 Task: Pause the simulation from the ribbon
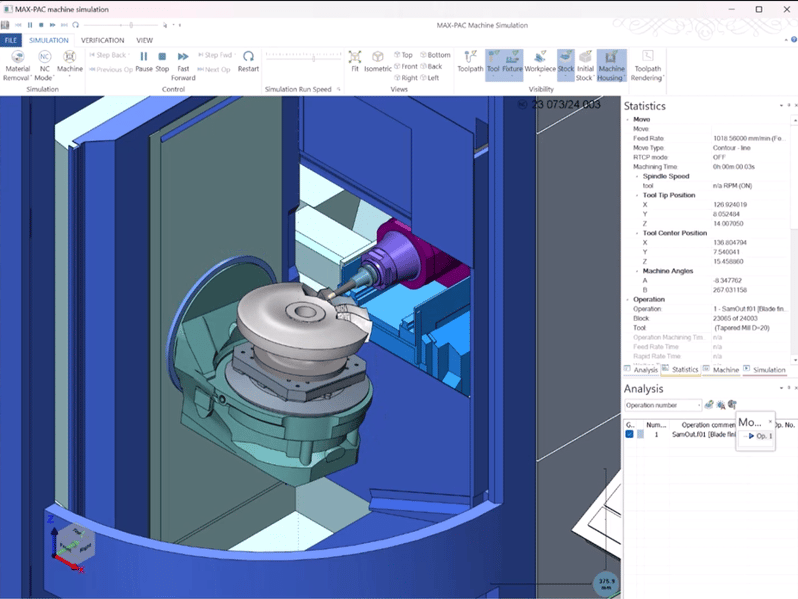(x=144, y=62)
